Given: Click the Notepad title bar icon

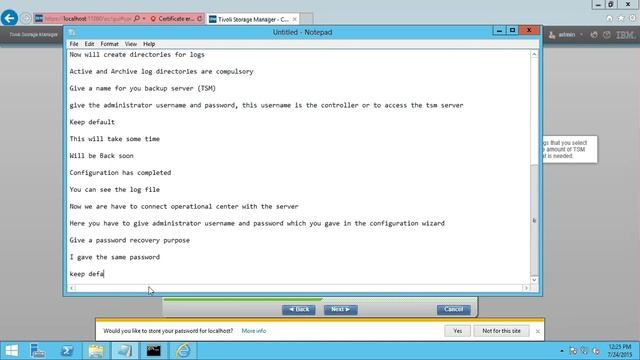Looking at the screenshot, I should (x=72, y=32).
